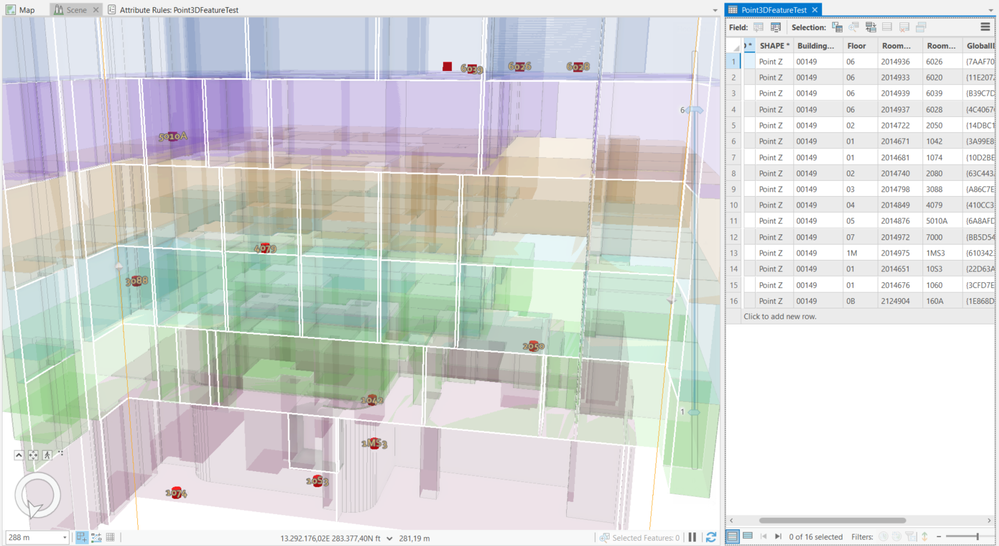Click the GlobalID column header
999x546 pixels.
[979, 46]
